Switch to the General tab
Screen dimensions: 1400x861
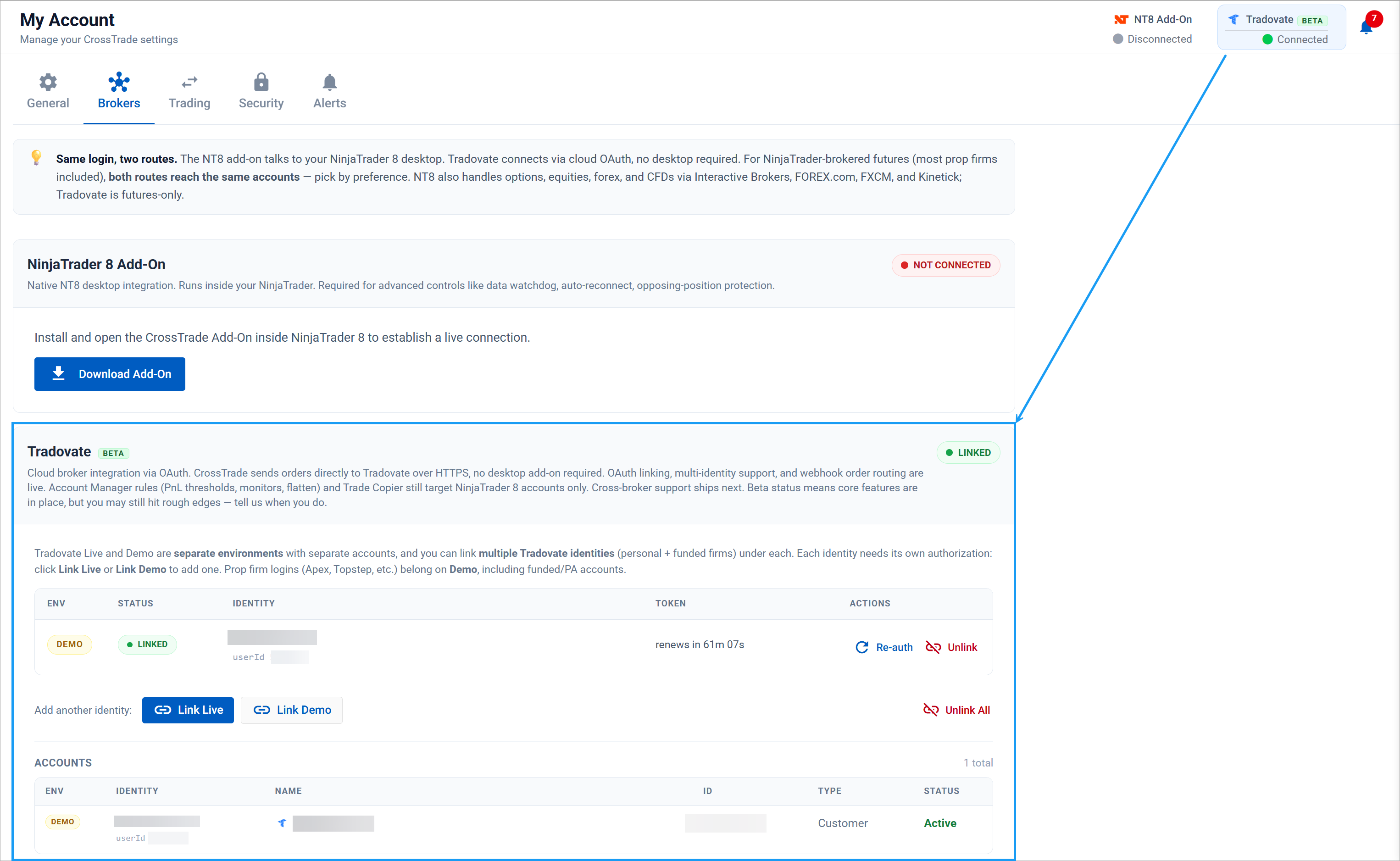click(48, 91)
